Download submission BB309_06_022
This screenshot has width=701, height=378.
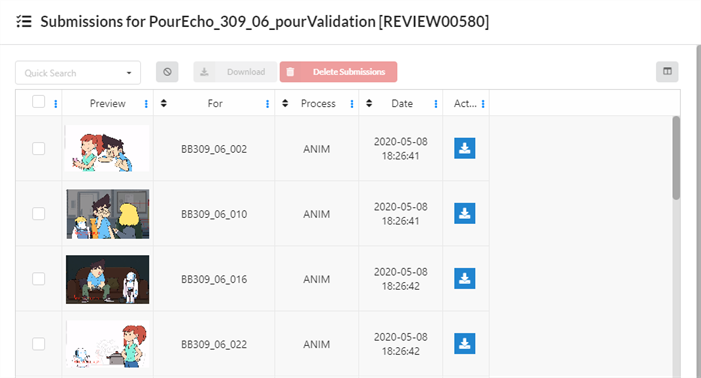pos(465,344)
